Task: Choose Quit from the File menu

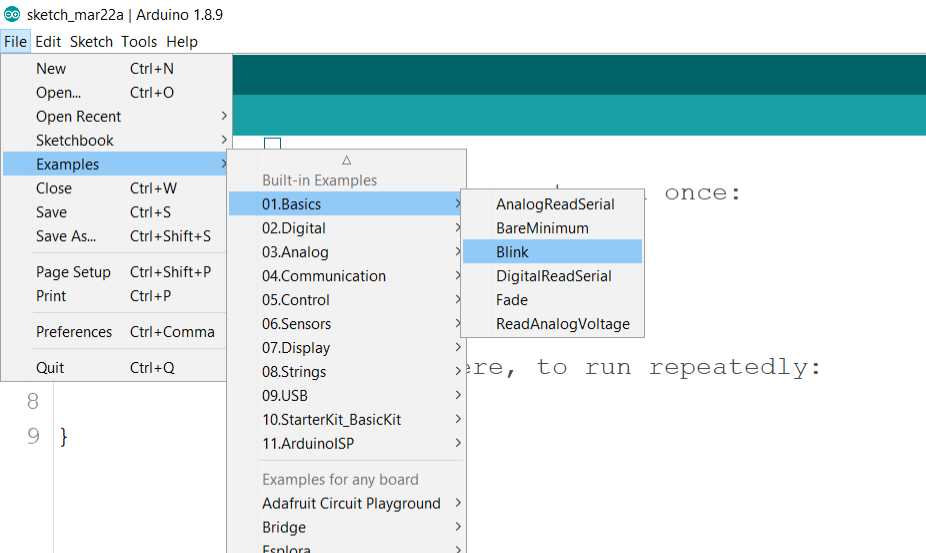Action: [115, 368]
